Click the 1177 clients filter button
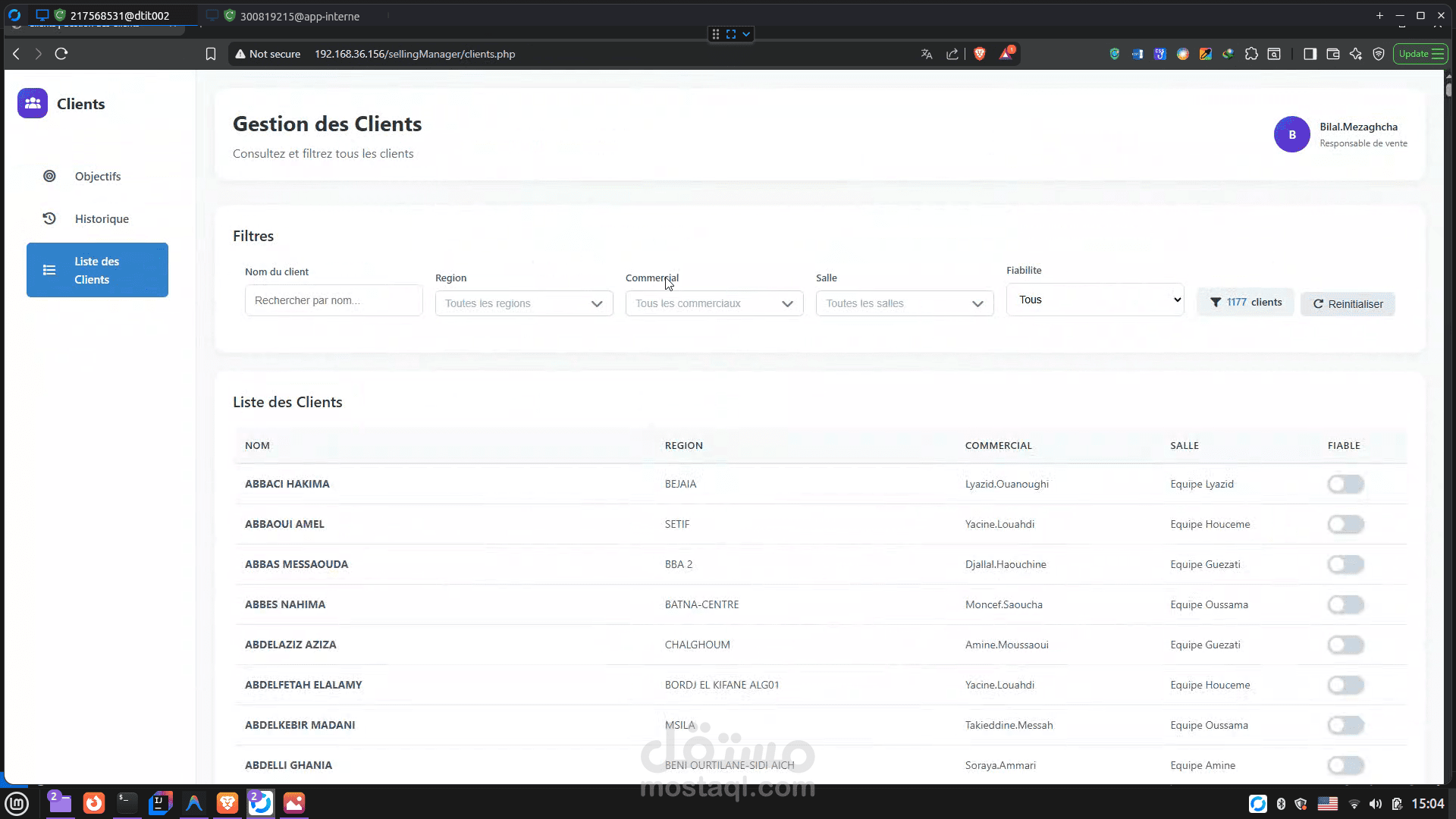This screenshot has height=819, width=1456. click(x=1245, y=302)
